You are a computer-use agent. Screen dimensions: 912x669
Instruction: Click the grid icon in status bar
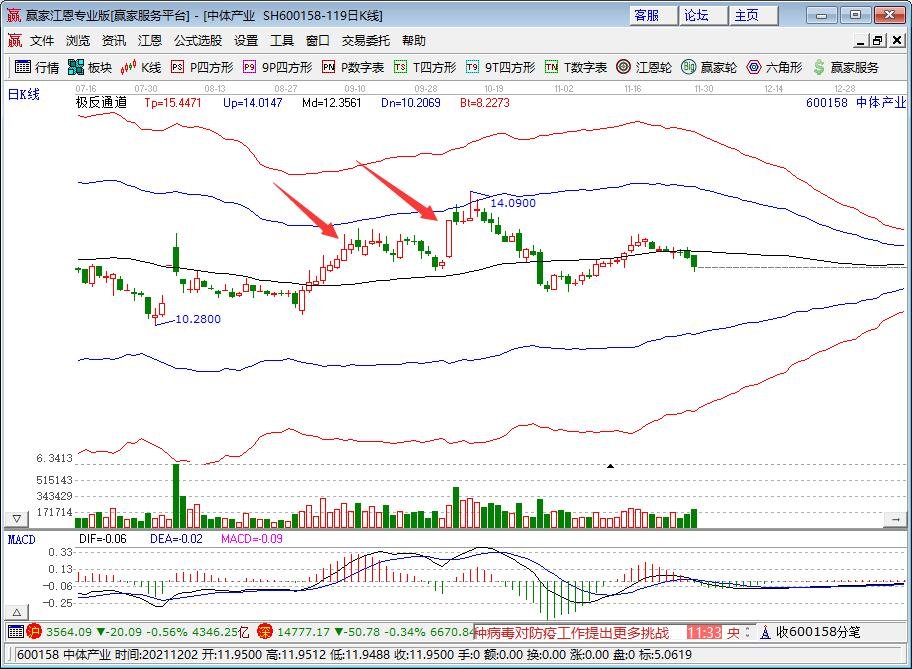[x=16, y=632]
